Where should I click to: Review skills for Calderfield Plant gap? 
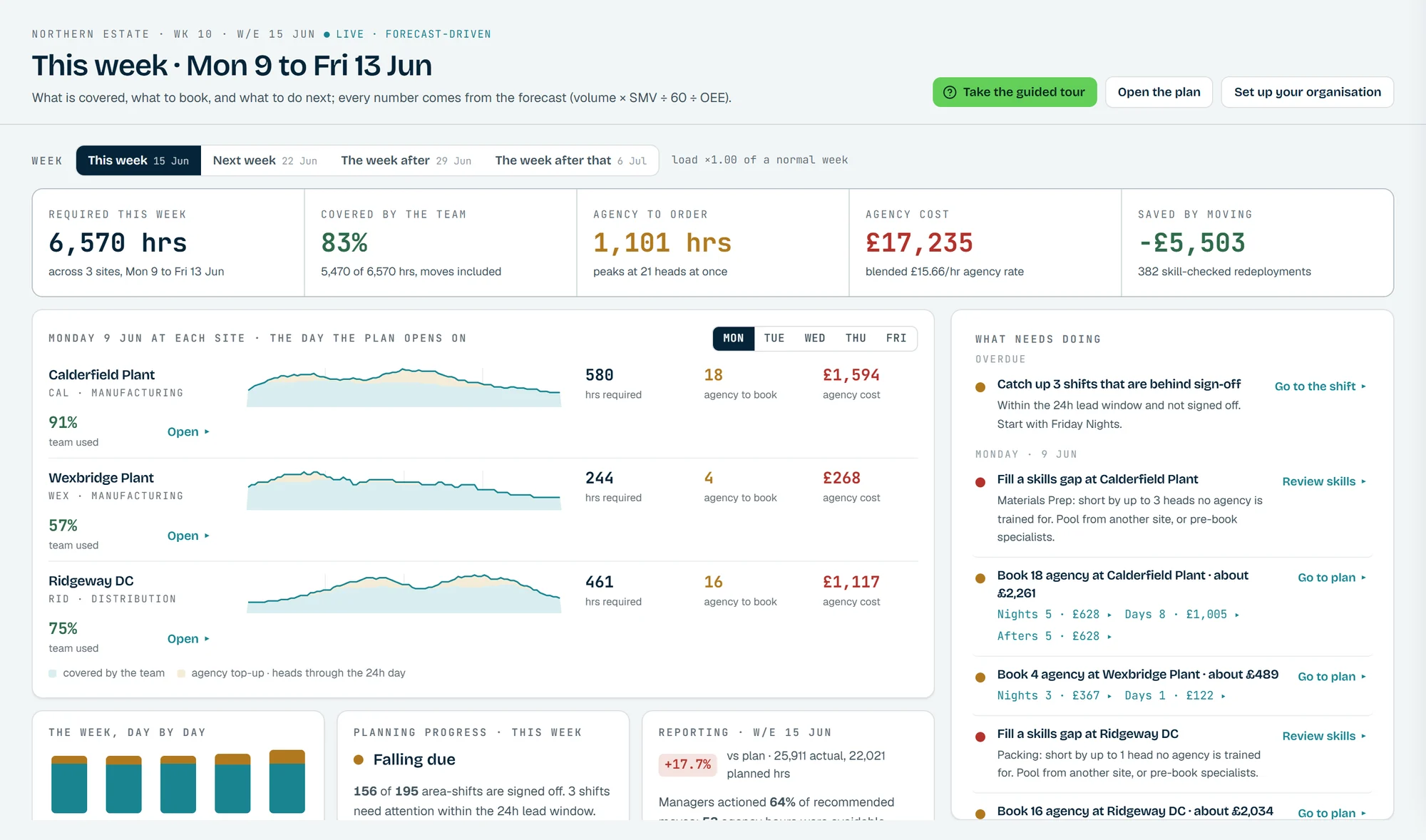point(1324,481)
